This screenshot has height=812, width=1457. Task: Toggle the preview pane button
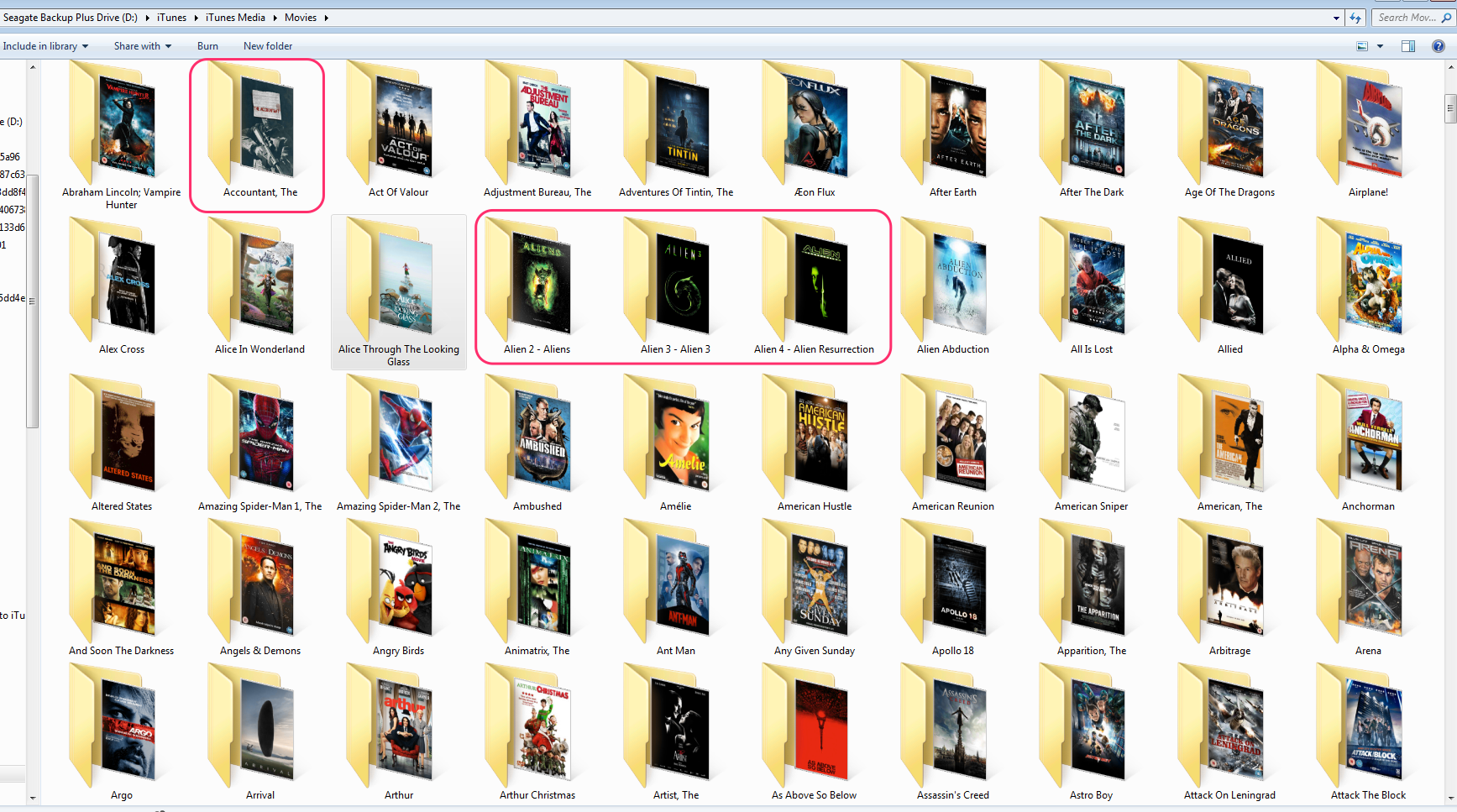(1408, 46)
